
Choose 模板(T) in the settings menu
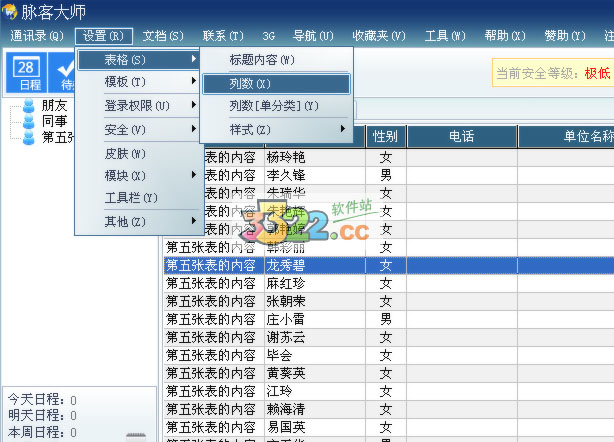[139, 81]
